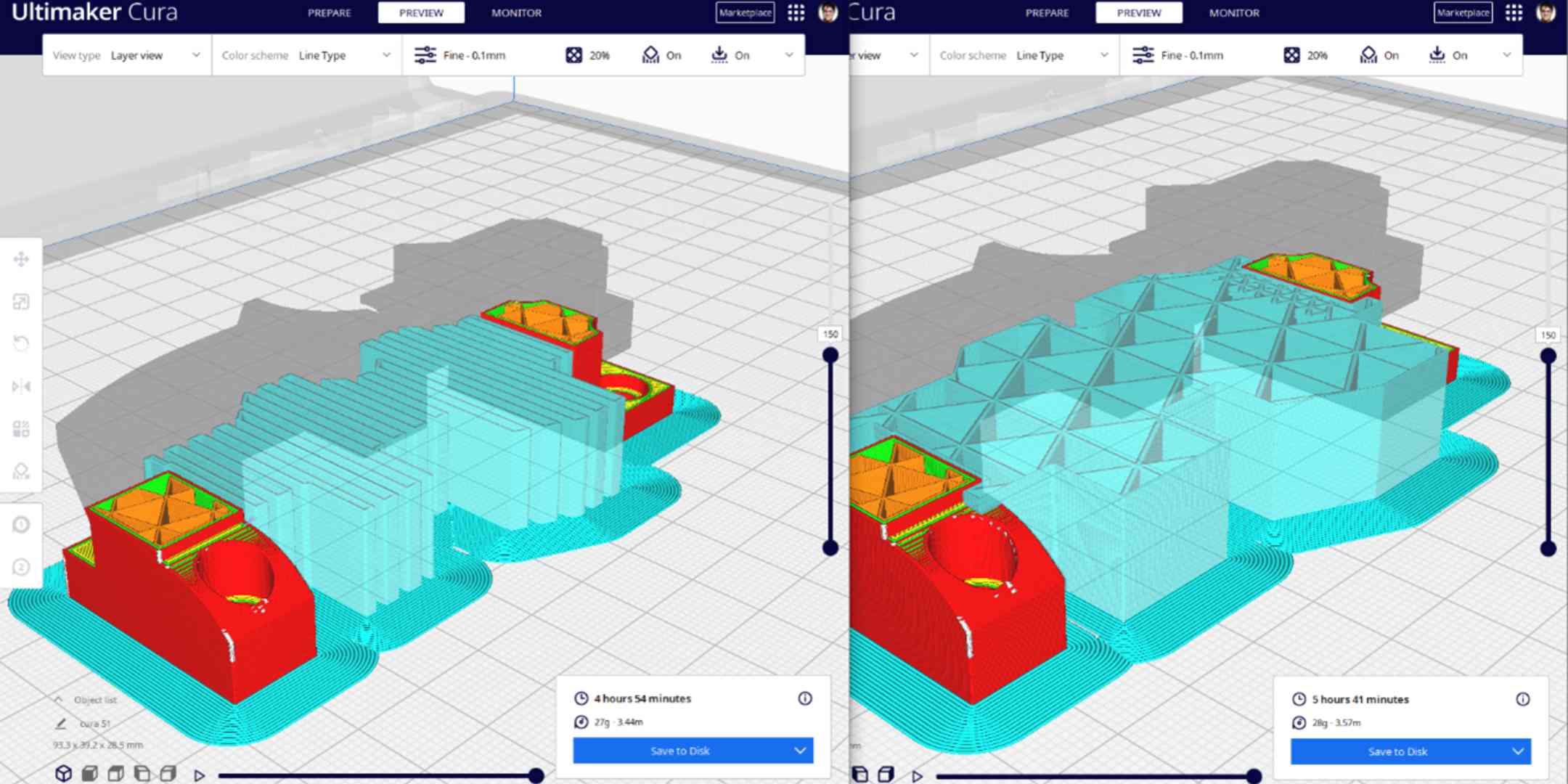Switch camera to top view
Image resolution: width=1568 pixels, height=784 pixels.
click(115, 774)
